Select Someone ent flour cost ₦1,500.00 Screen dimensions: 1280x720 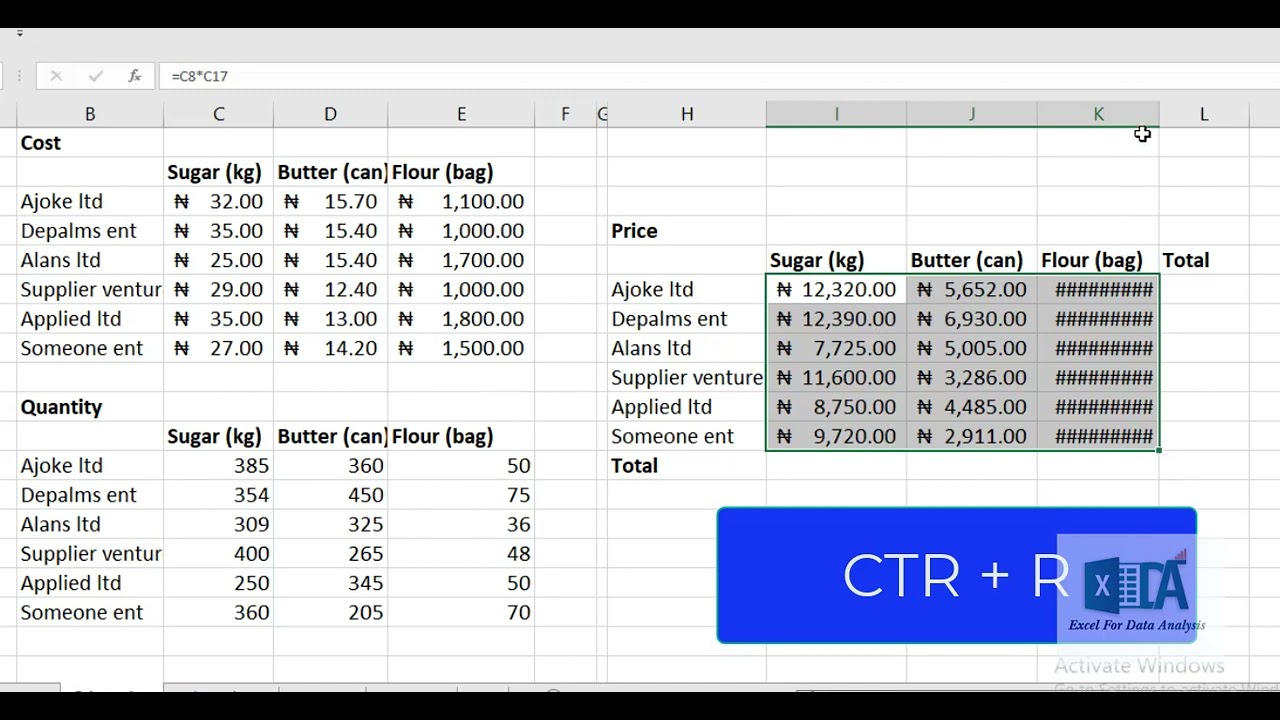point(461,348)
